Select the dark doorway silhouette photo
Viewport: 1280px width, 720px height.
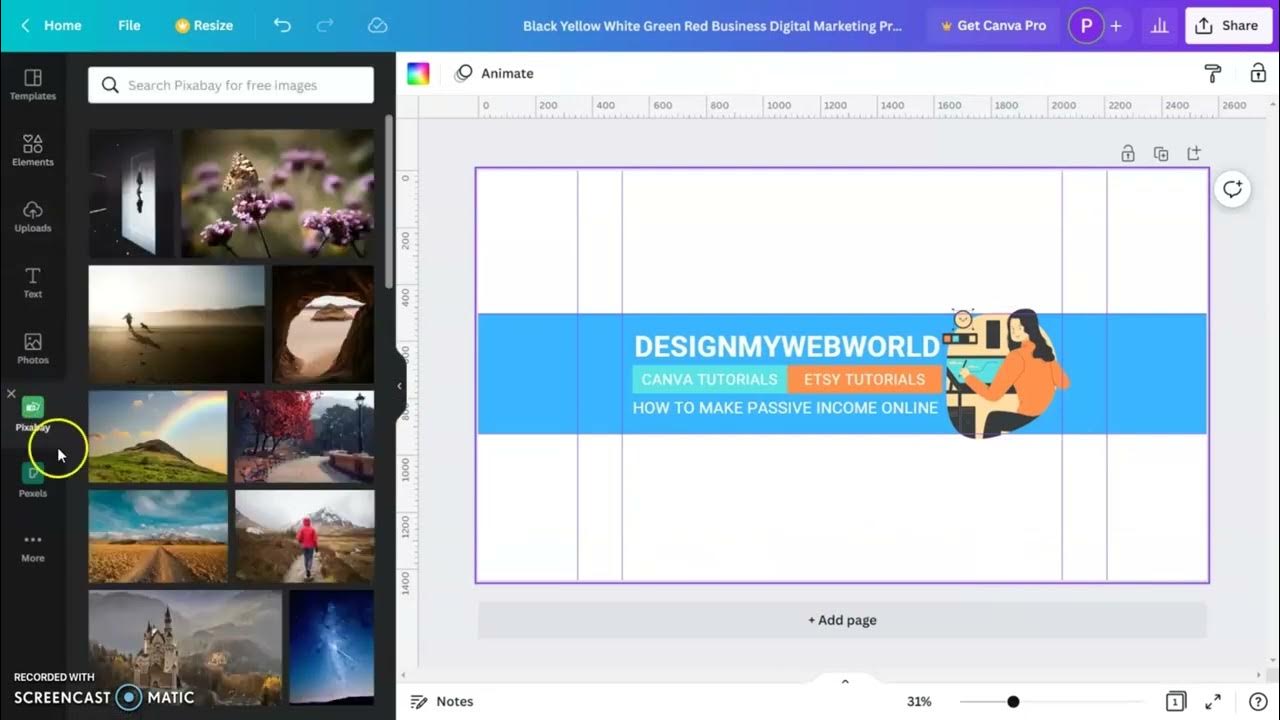131,193
